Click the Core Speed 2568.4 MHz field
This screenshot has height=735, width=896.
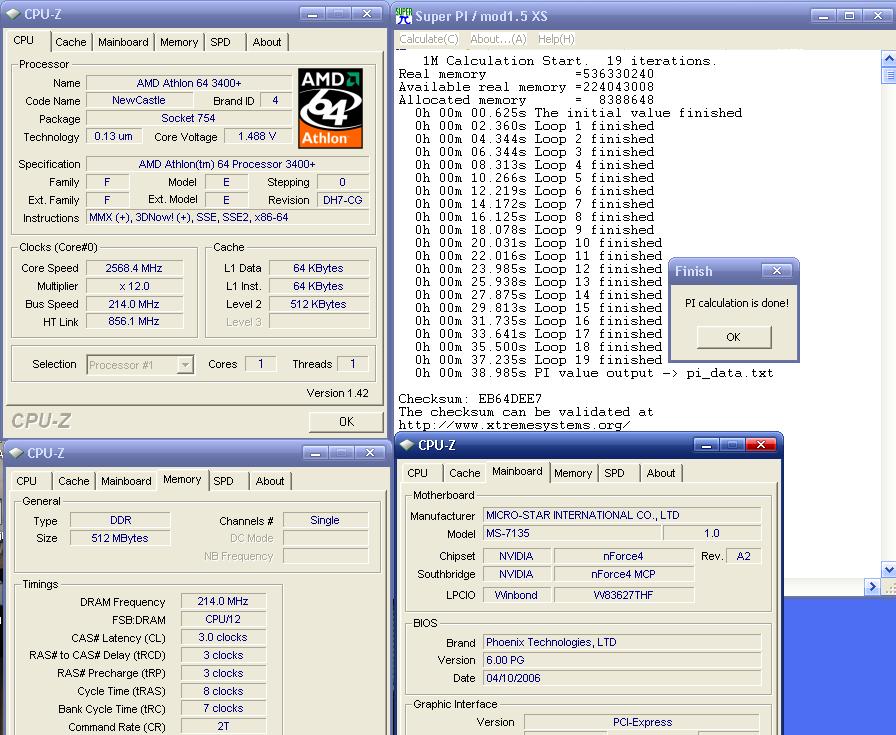point(134,268)
